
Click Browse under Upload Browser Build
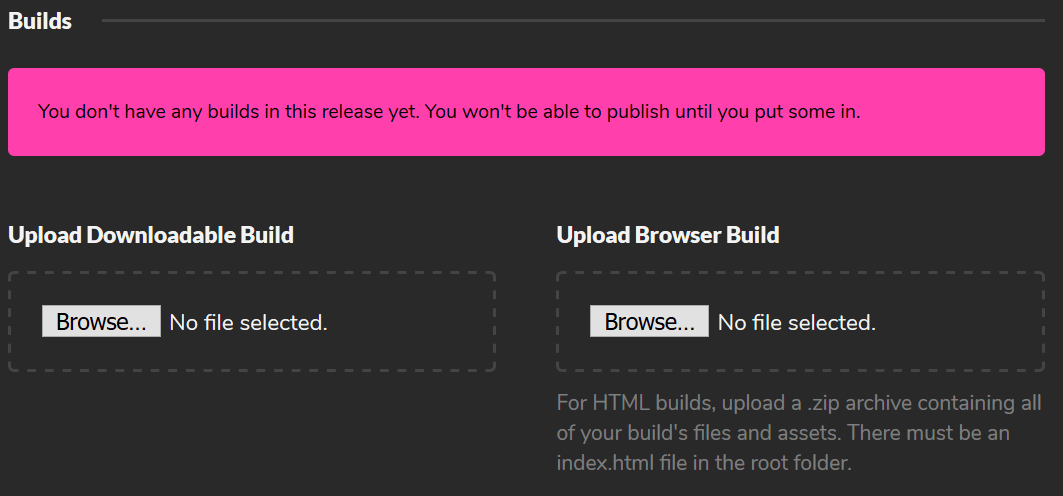click(649, 322)
